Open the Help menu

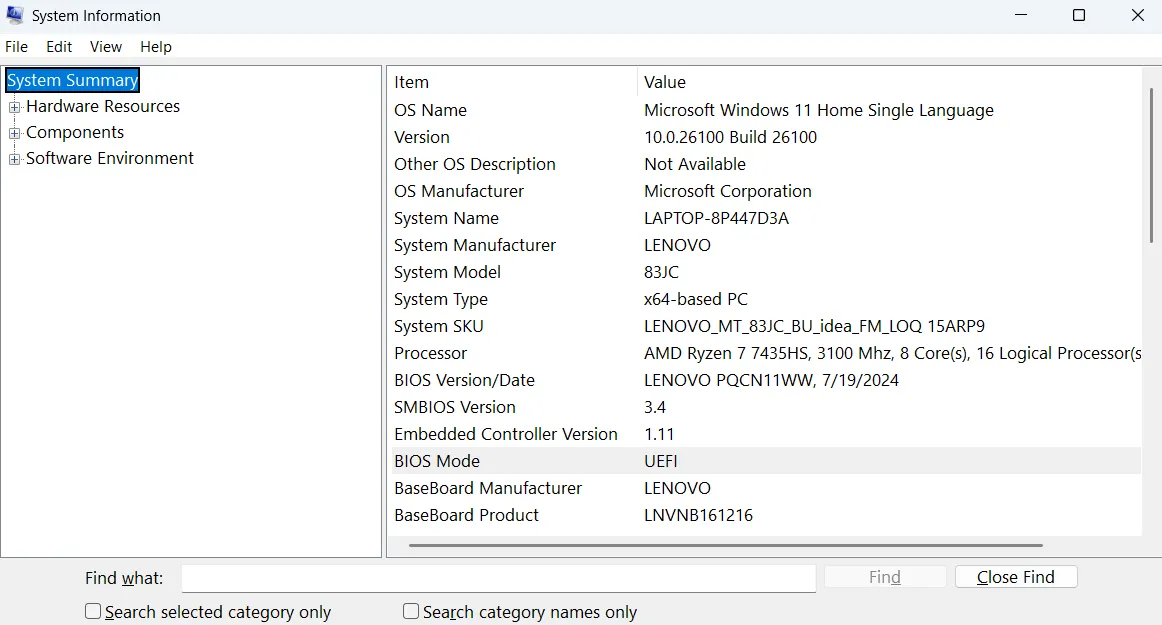click(156, 47)
